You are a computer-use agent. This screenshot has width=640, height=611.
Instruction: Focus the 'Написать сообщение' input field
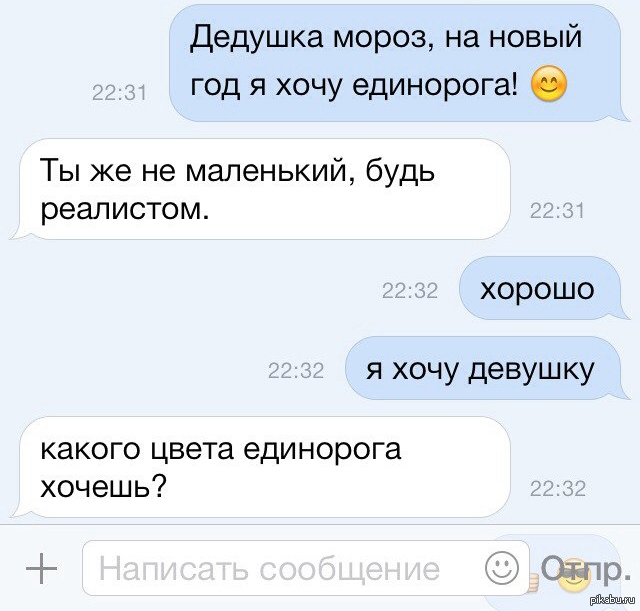pyautogui.click(x=306, y=569)
